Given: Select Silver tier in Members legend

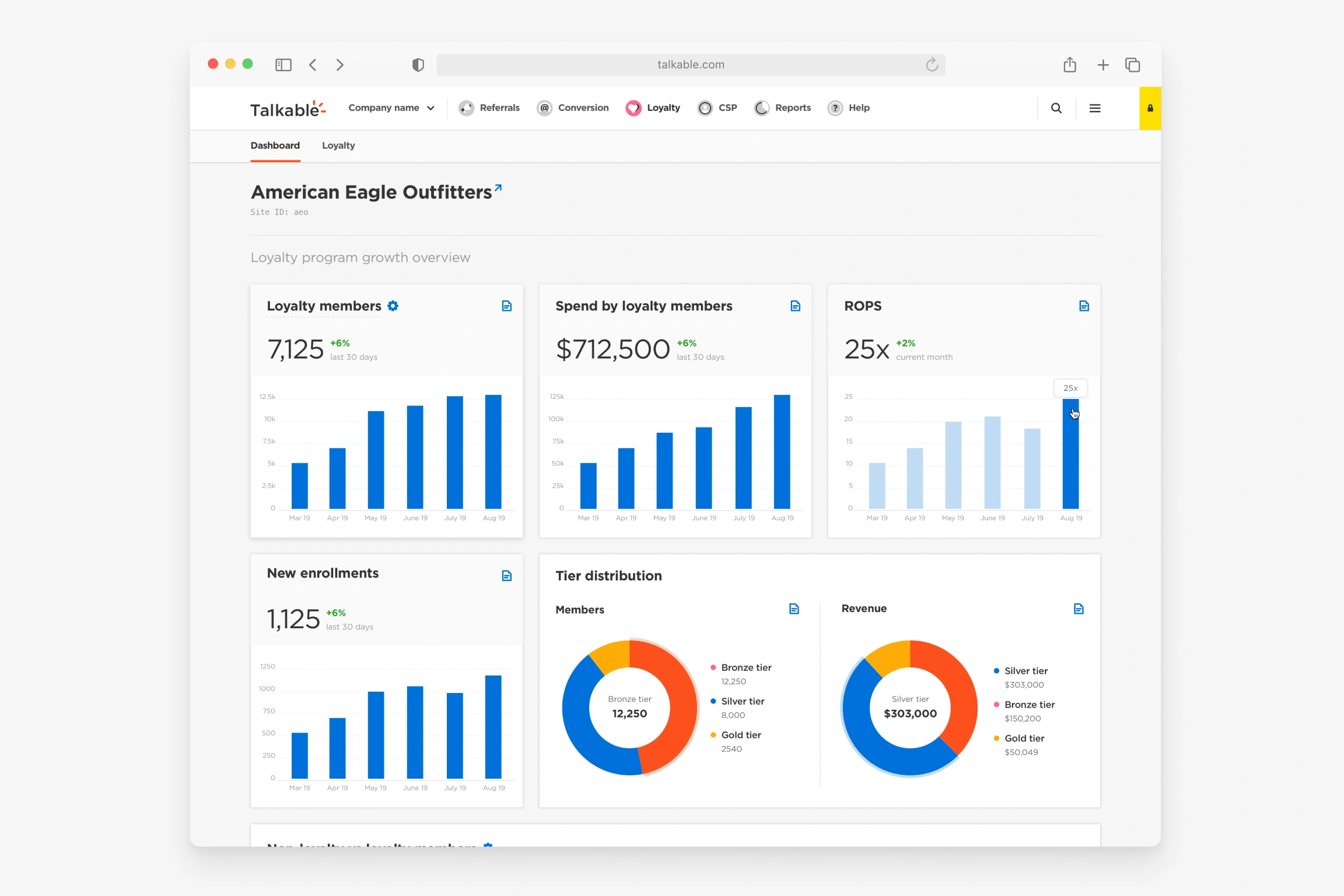Looking at the screenshot, I should 737,708.
